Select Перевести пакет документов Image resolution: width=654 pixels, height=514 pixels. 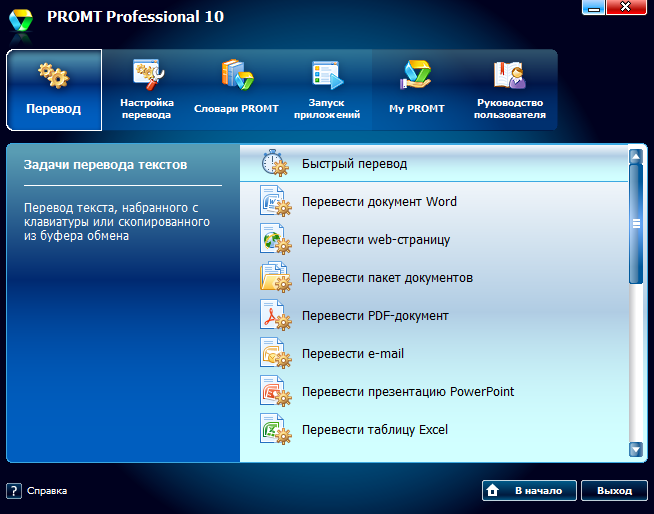(434, 277)
